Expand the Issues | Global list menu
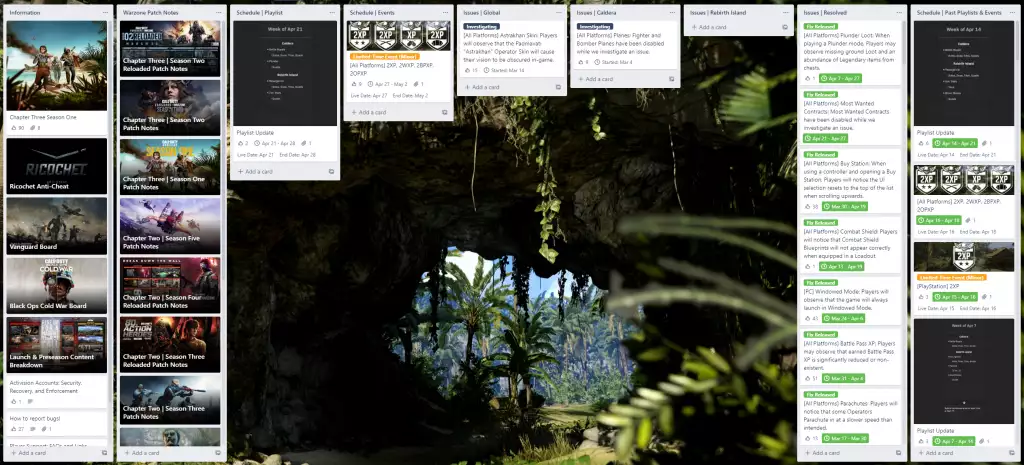Image resolution: width=1024 pixels, height=465 pixels. click(x=557, y=12)
